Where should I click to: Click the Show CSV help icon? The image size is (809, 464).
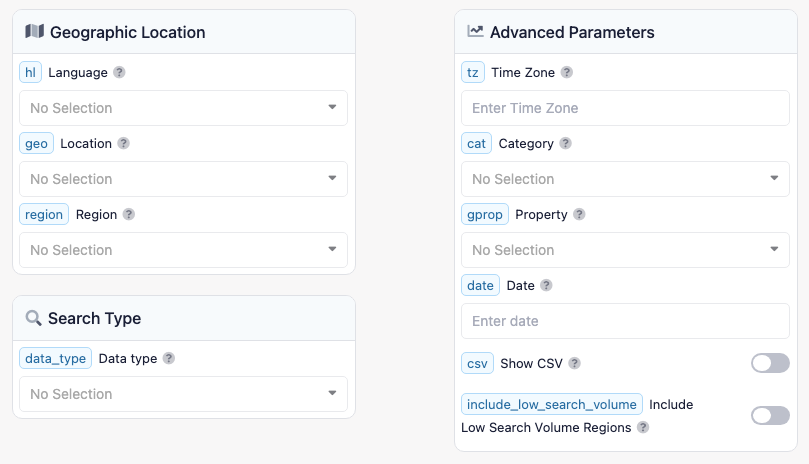tap(575, 364)
